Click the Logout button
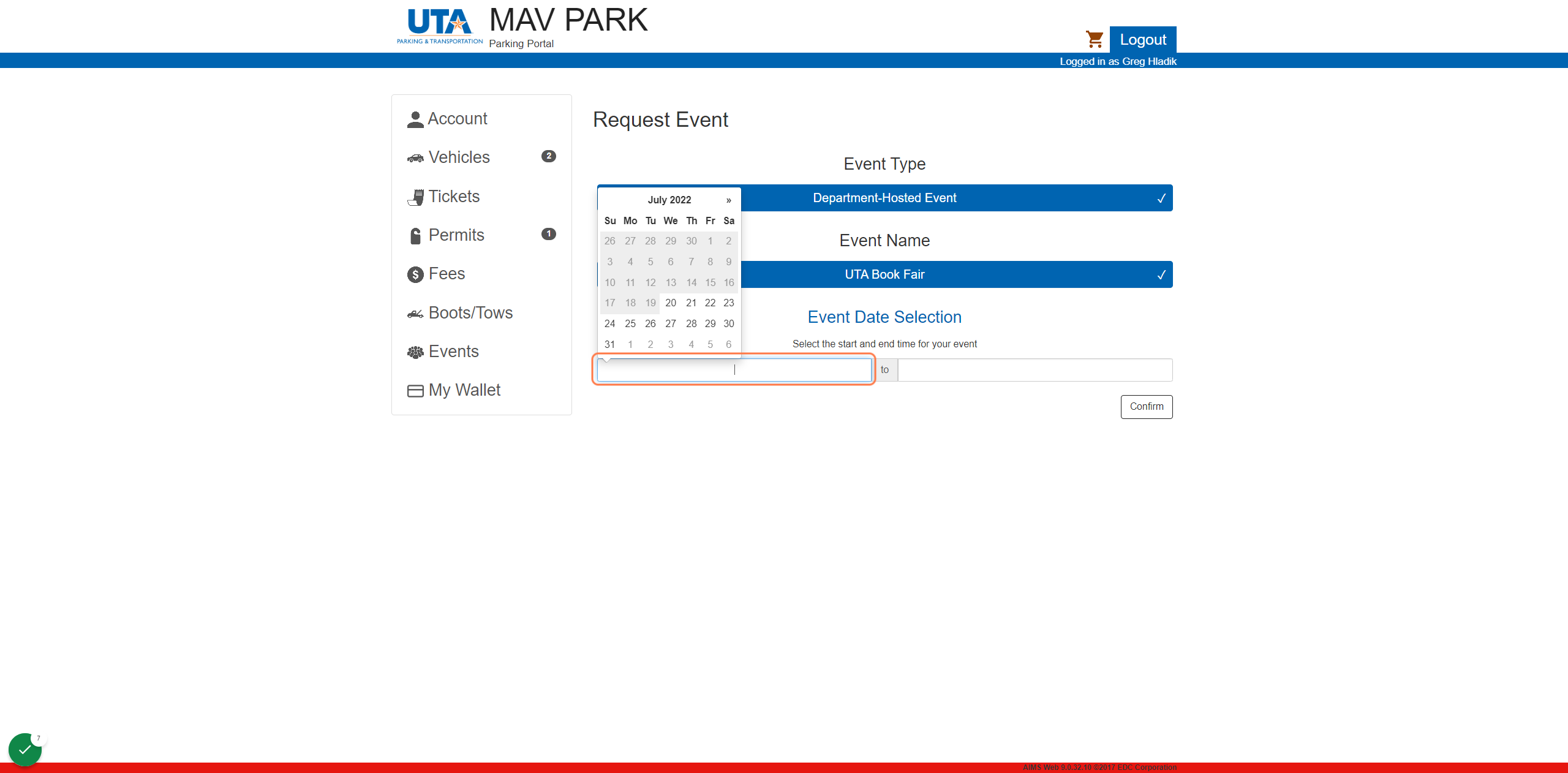 (1143, 40)
